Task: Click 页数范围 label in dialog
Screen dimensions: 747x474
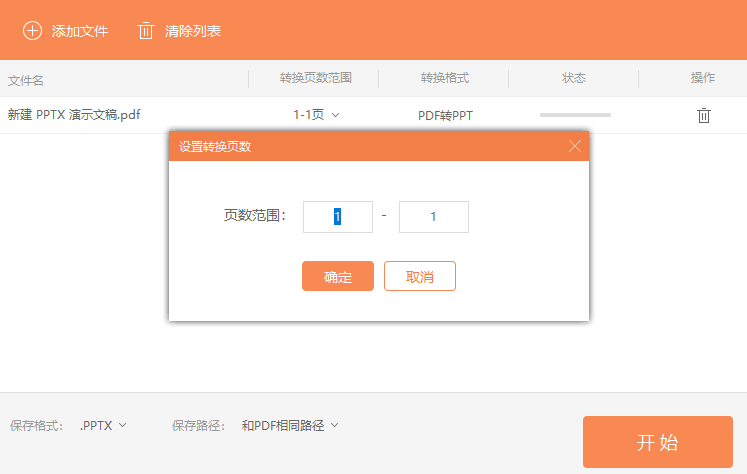Action: [255, 215]
